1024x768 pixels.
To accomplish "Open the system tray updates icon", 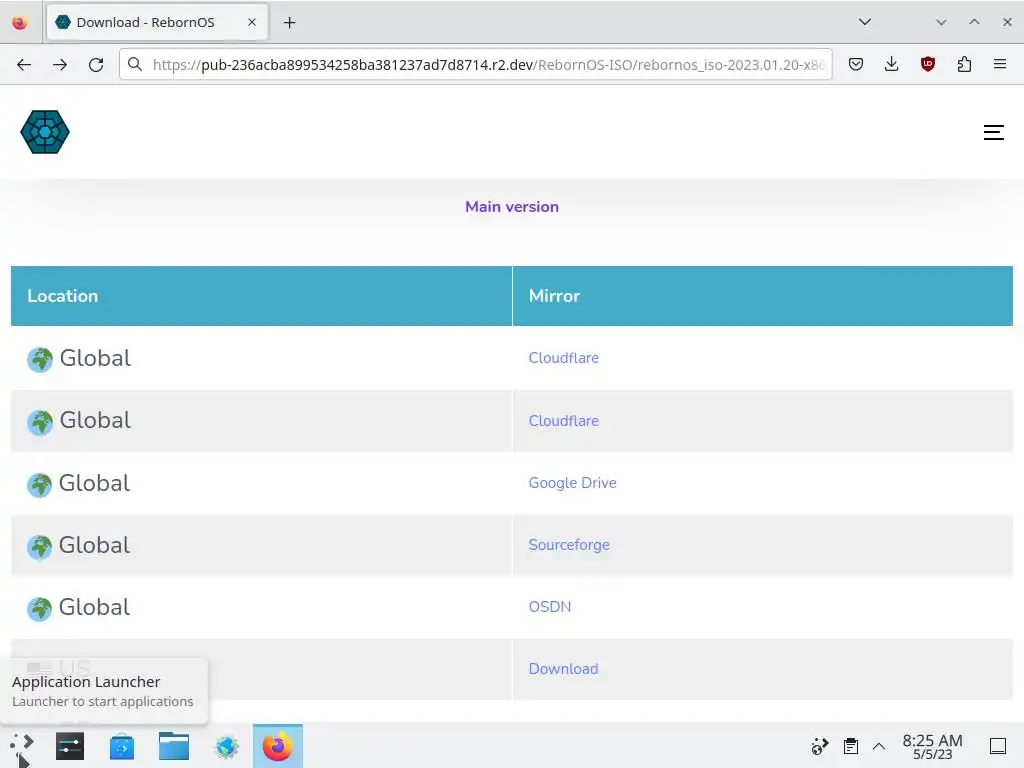I will click(x=820, y=746).
